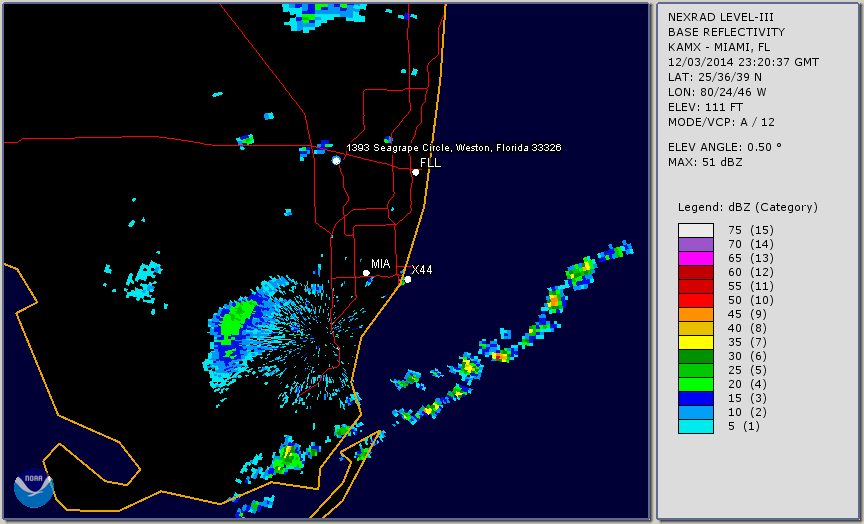Viewport: 864px width, 524px height.
Task: Select the 20 dBZ bright green swatch
Action: click(696, 384)
